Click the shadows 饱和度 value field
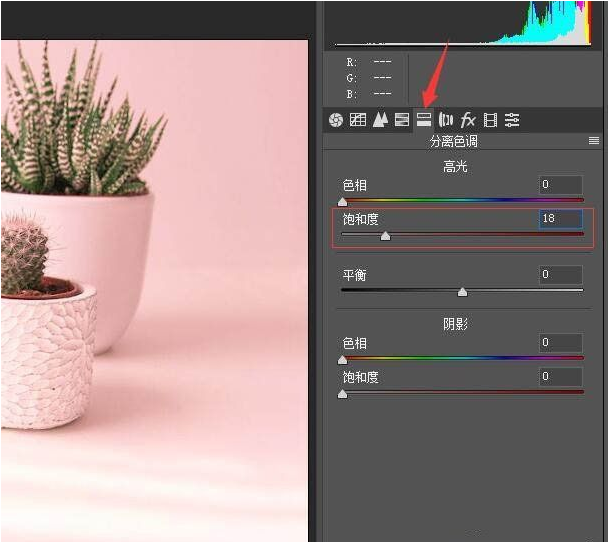Viewport: 608px width, 542px height. [560, 377]
